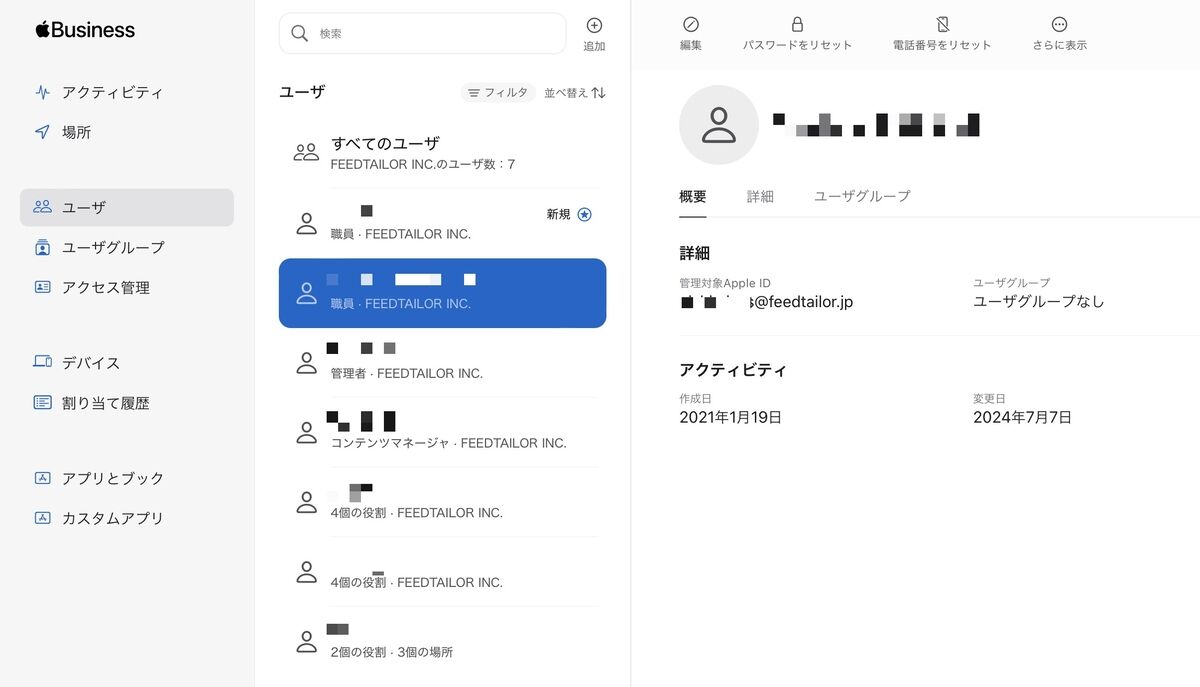Screen dimensions: 1200x687
Task: Select the コンテンツマネージャ user row
Action: 442,432
